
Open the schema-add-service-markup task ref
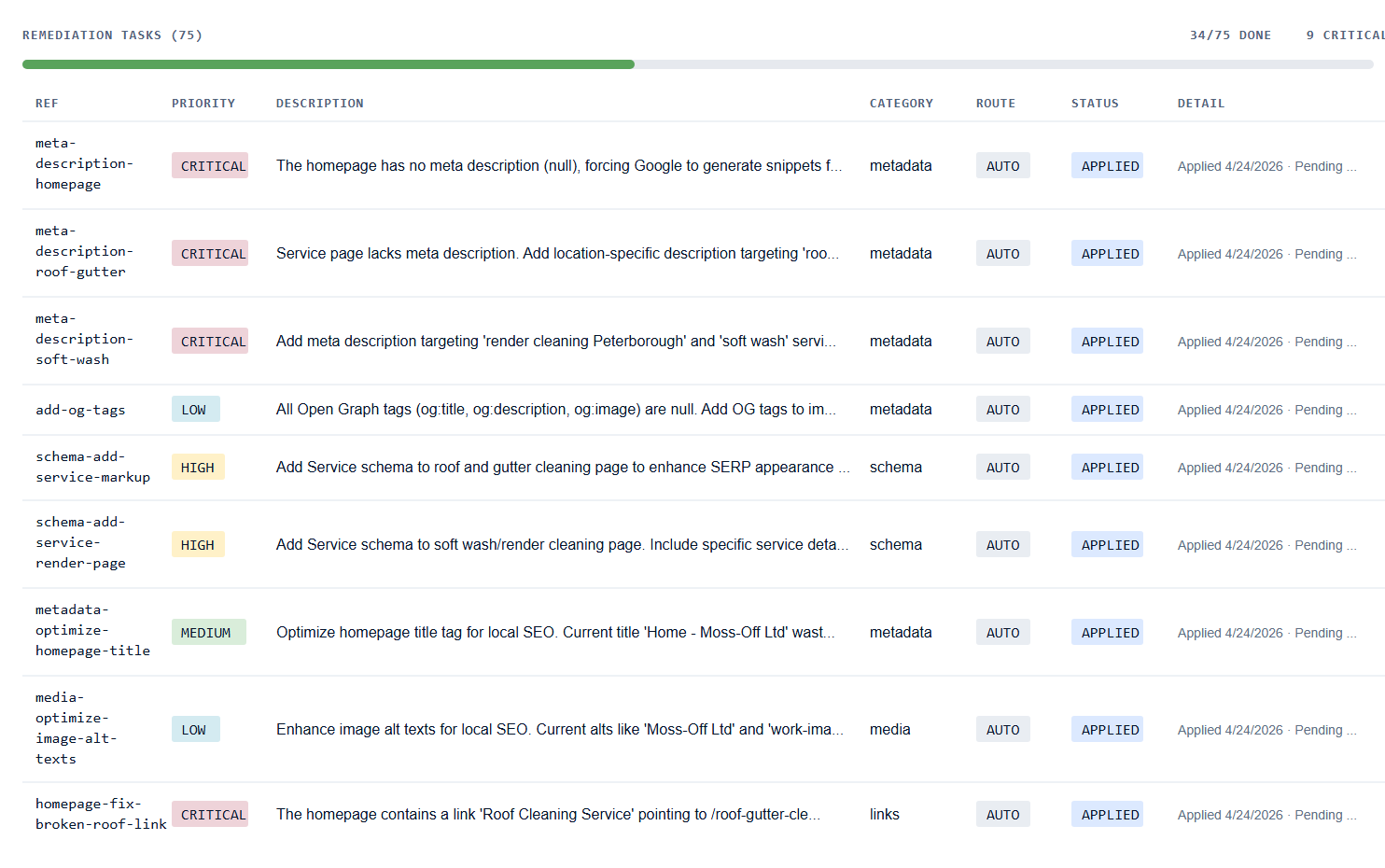(92, 467)
